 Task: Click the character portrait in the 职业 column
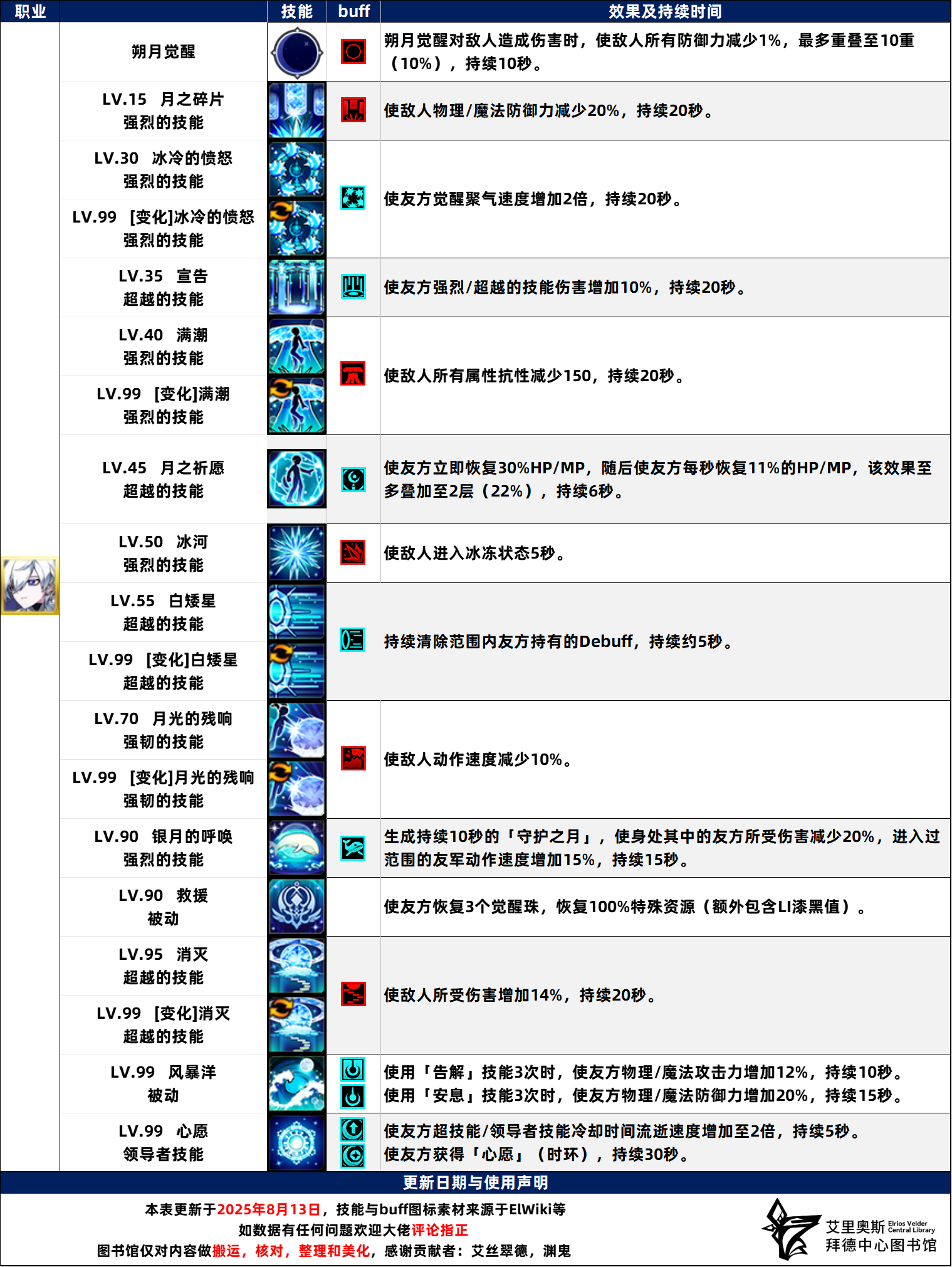(x=29, y=586)
